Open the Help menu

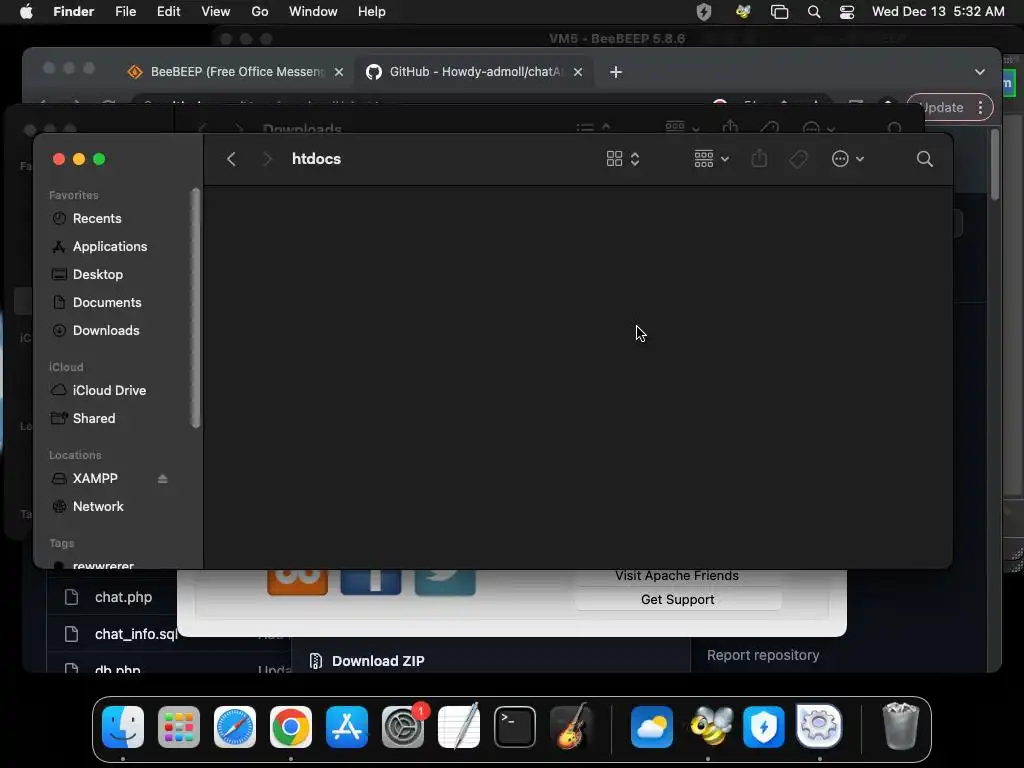point(372,12)
